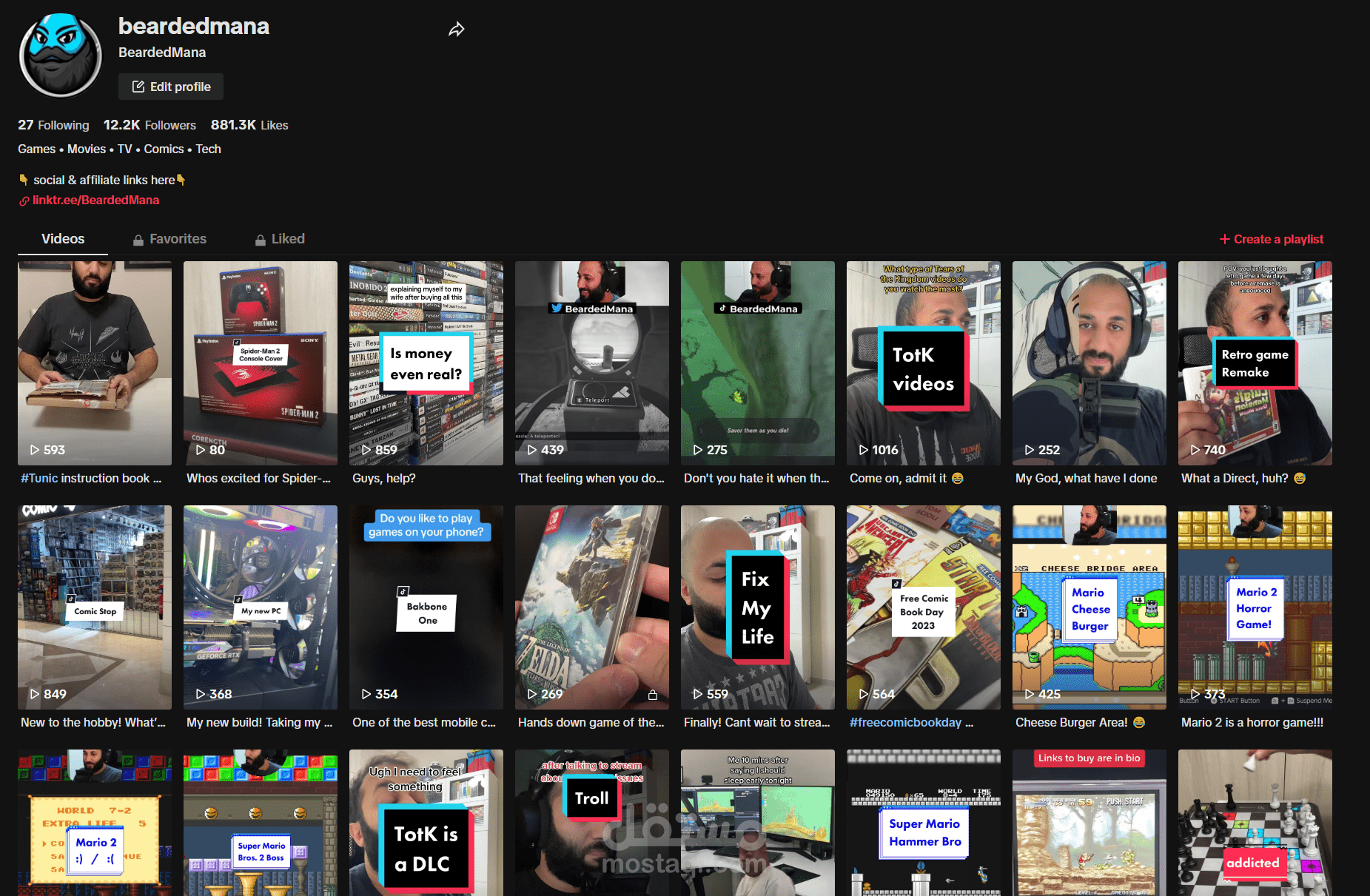The height and width of the screenshot is (896, 1370).
Task: Open the Super Mario Bros. 2 Boss video
Action: (x=261, y=823)
